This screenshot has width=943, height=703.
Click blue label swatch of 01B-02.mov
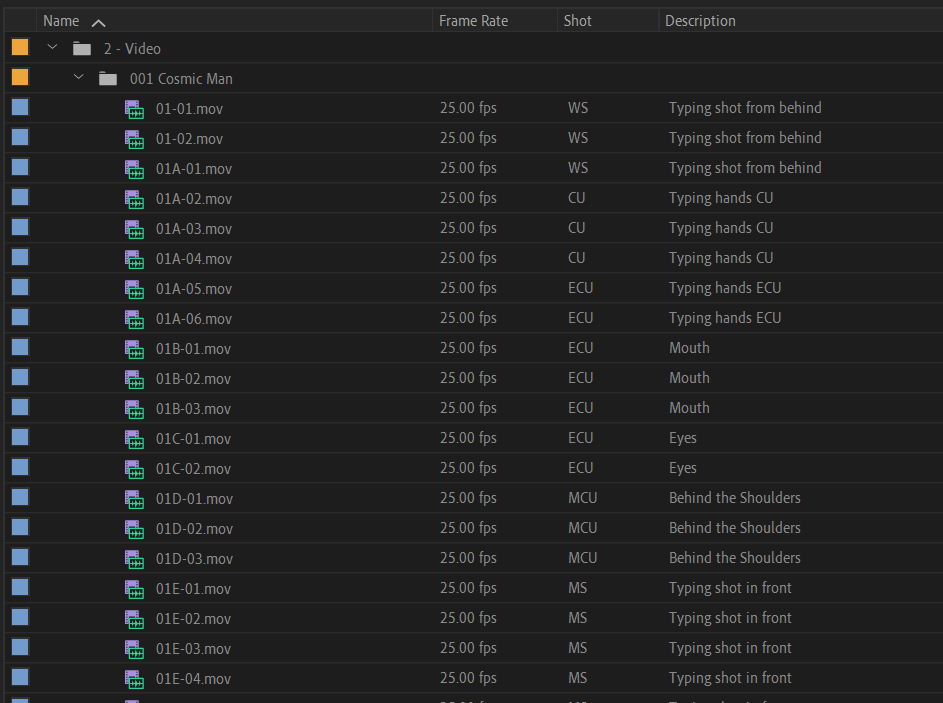tap(20, 378)
